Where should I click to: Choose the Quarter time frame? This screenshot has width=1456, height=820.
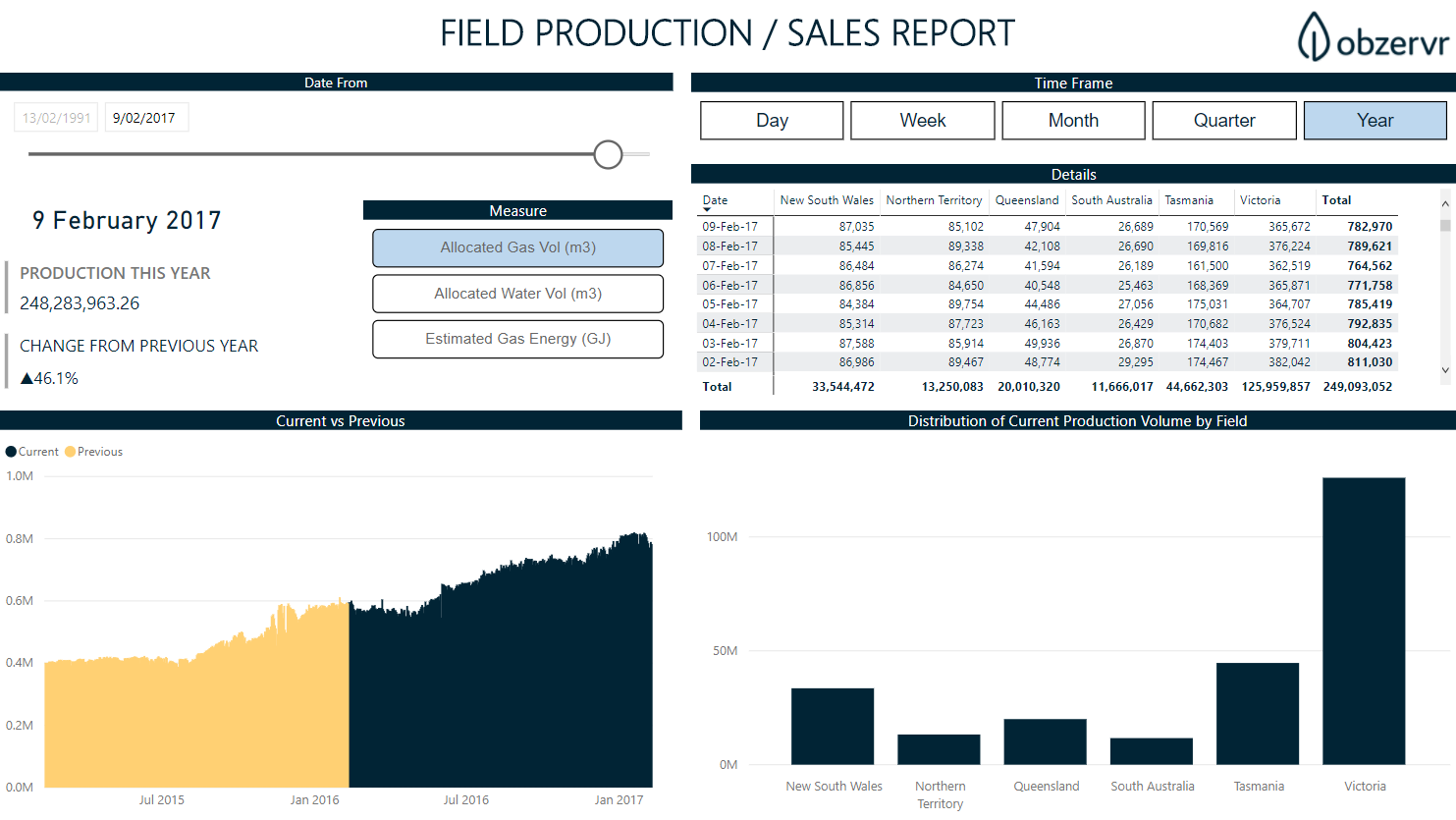pos(1224,121)
